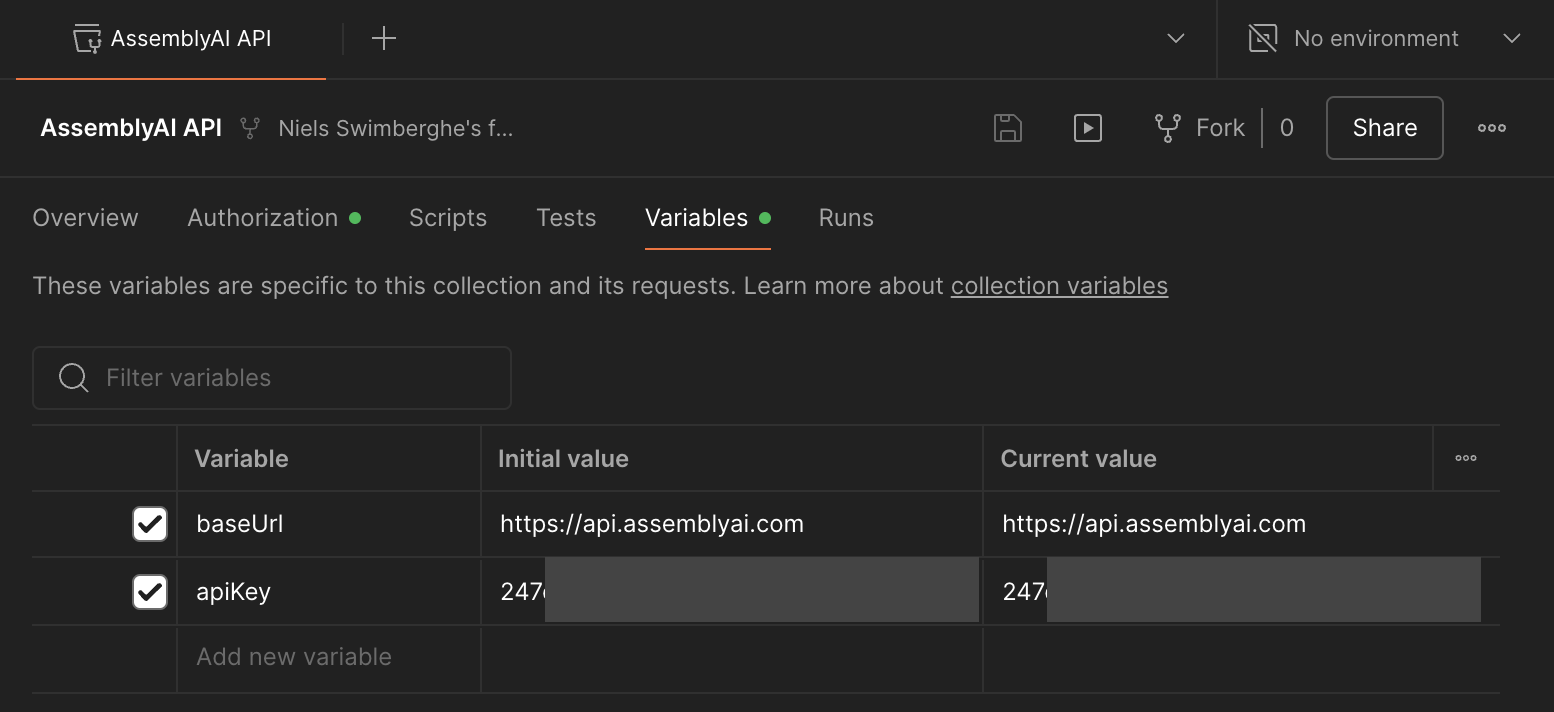Click the Save collection icon
This screenshot has width=1554, height=712.
1007,128
